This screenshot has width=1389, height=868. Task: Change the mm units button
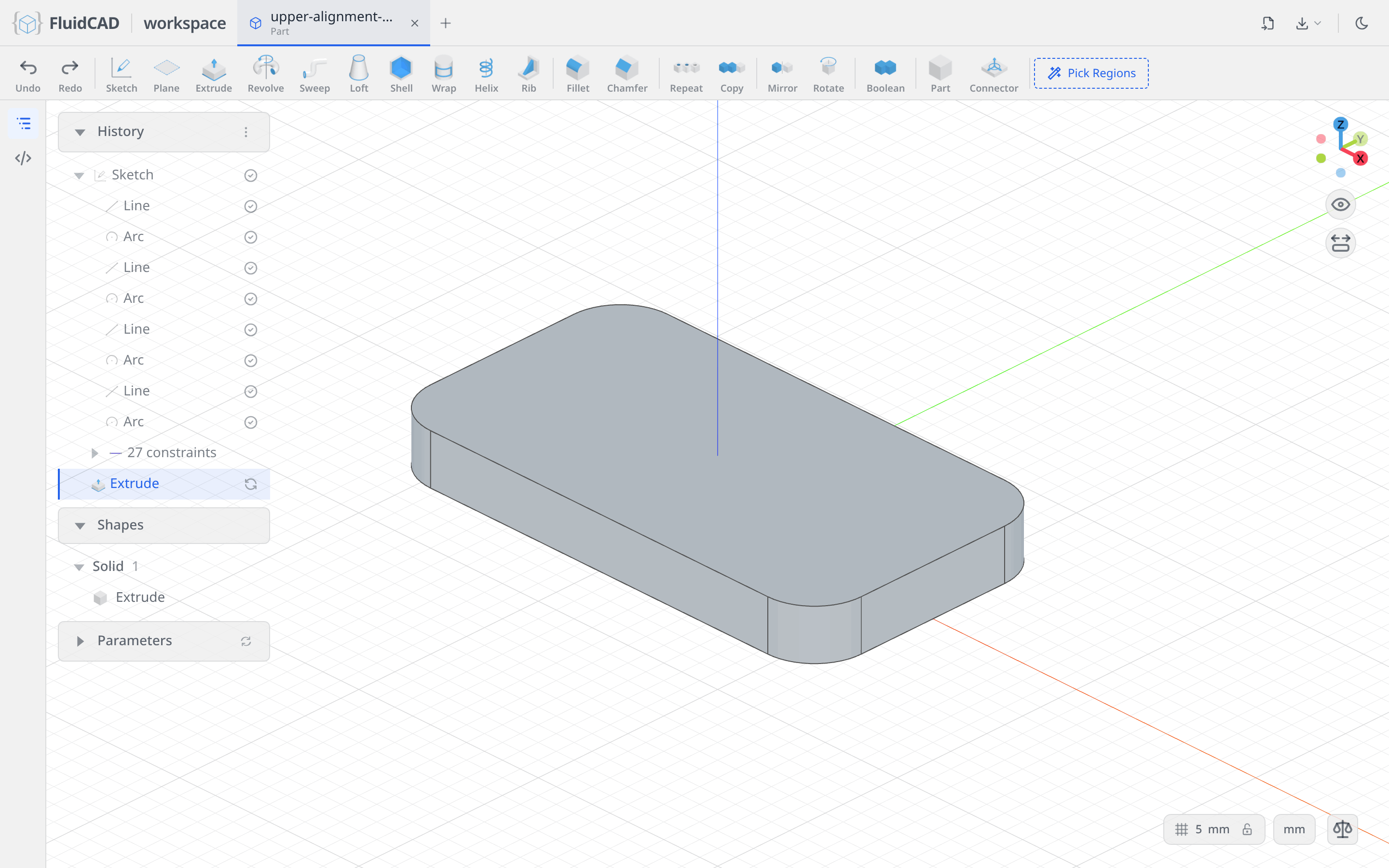point(1294,829)
